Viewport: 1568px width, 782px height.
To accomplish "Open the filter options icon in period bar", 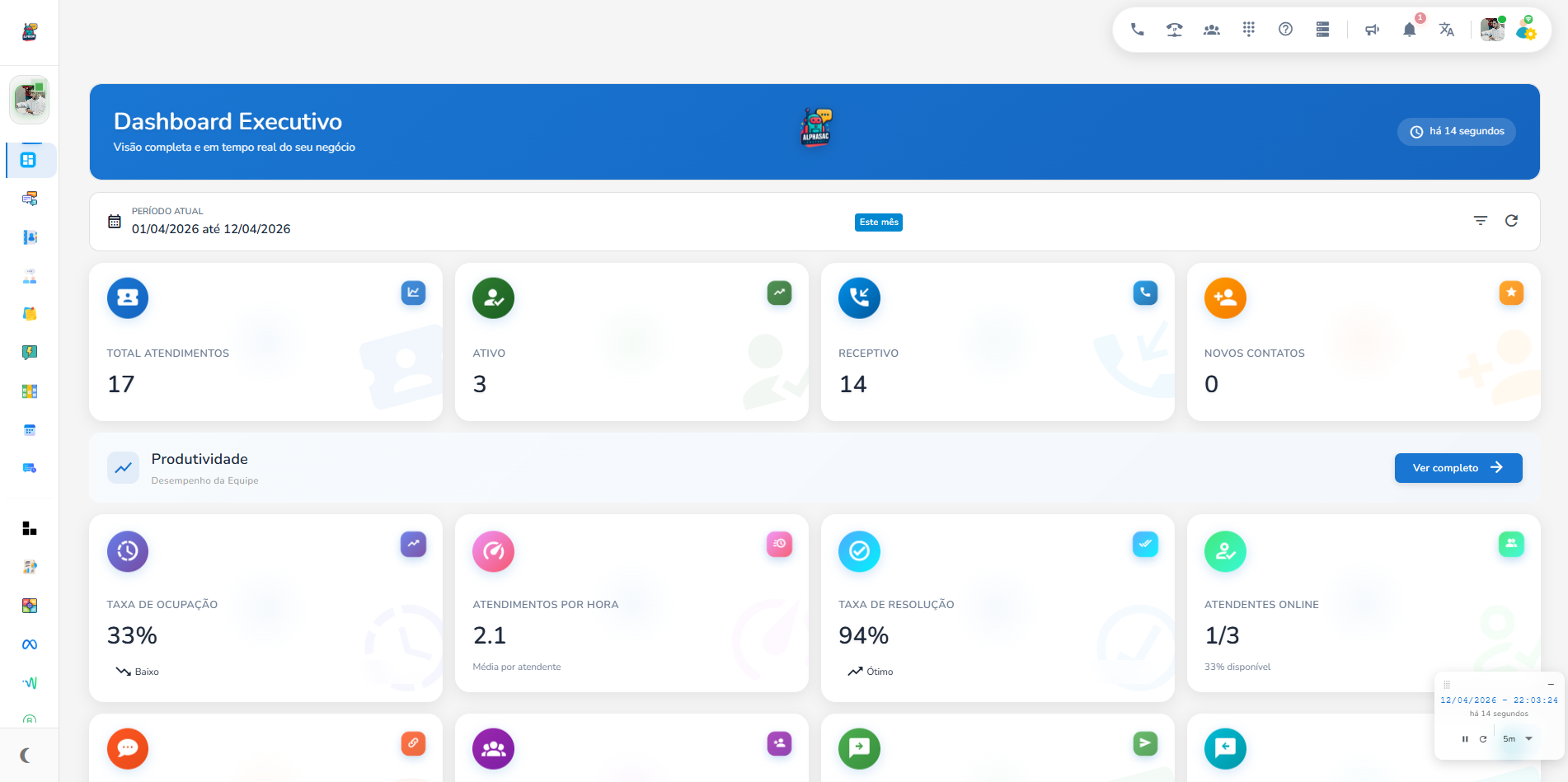I will point(1481,221).
